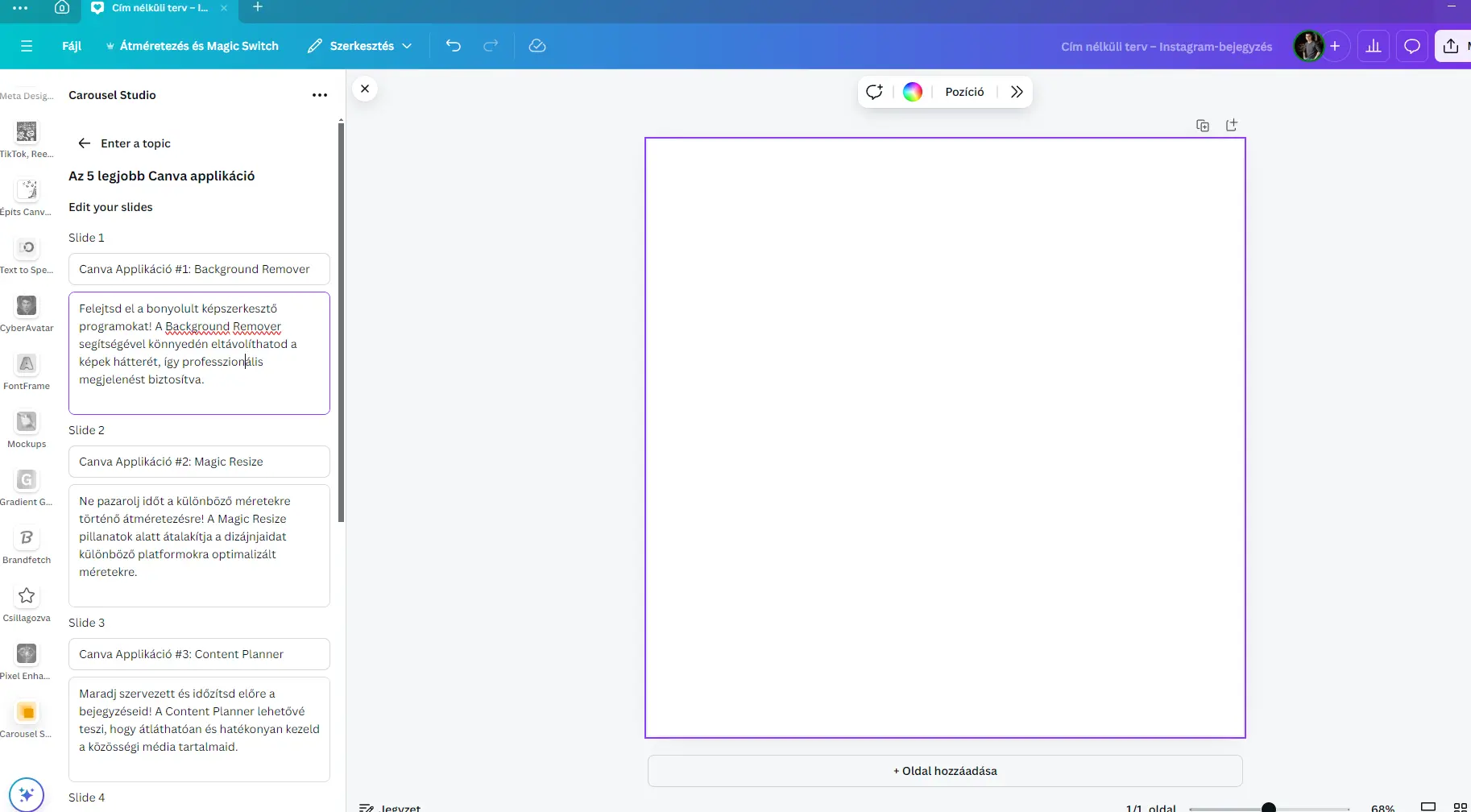Edit Slide 1 body text area

pos(199,353)
